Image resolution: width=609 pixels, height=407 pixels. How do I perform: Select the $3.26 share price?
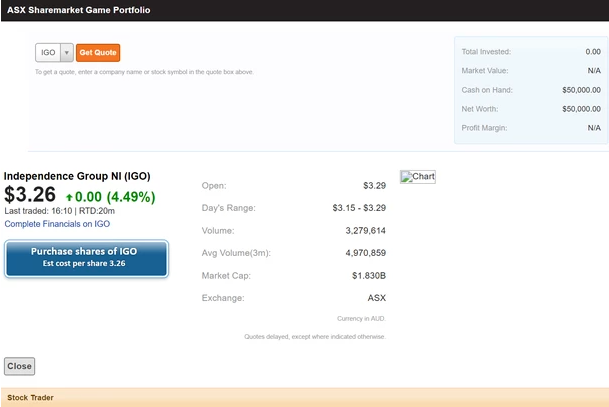pos(30,194)
